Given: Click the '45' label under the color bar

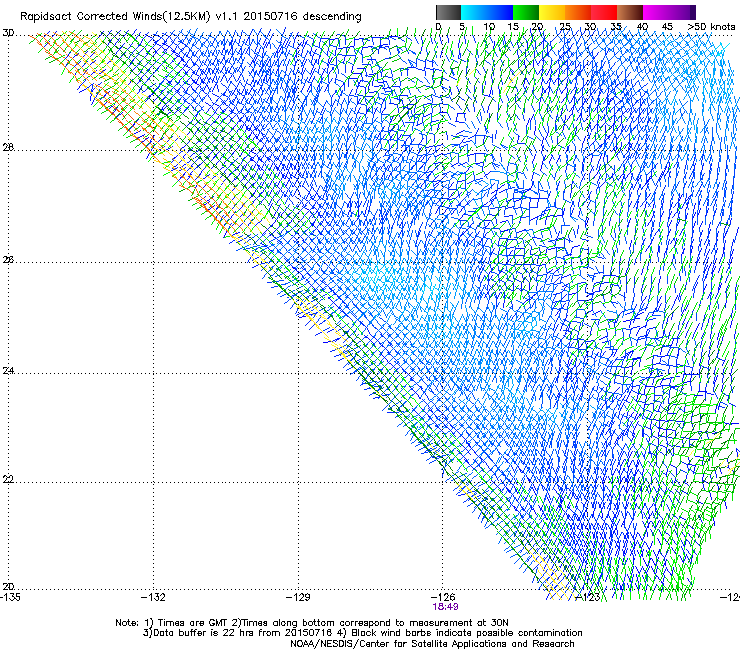Looking at the screenshot, I should click(667, 27).
